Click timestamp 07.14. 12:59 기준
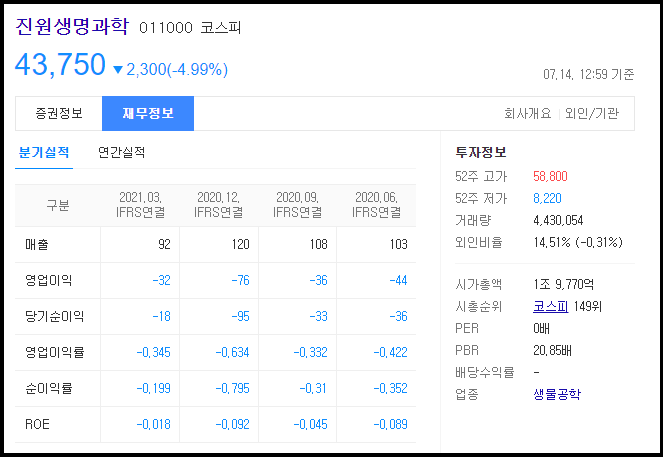Screen dimensions: 663x457 pyautogui.click(x=589, y=74)
